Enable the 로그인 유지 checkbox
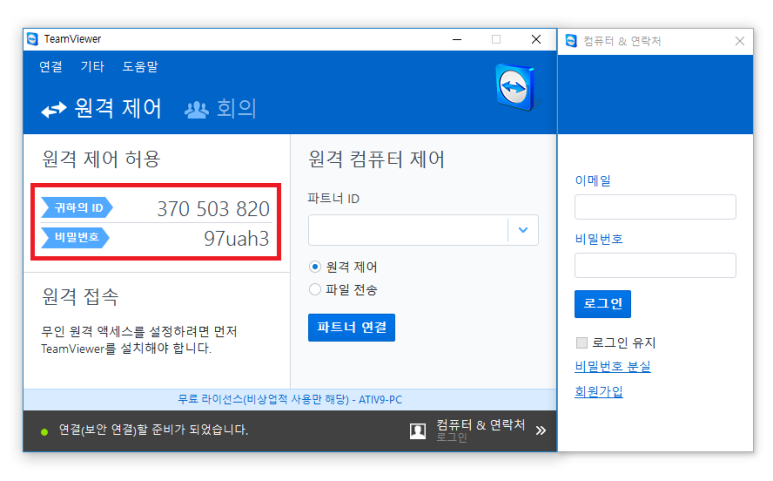Viewport: 773px width, 481px height. (582, 343)
